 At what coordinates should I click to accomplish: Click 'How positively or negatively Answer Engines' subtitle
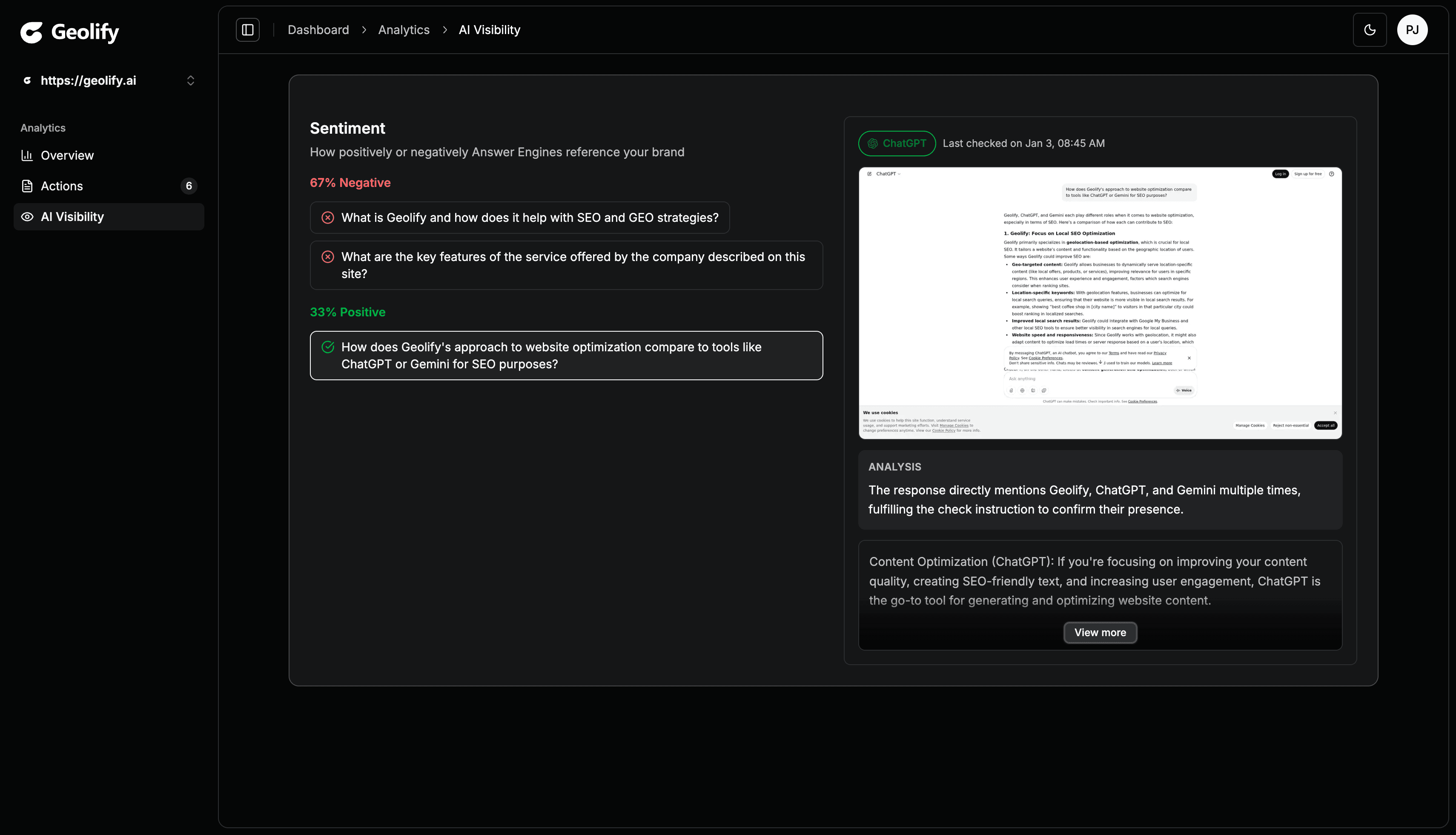497,152
